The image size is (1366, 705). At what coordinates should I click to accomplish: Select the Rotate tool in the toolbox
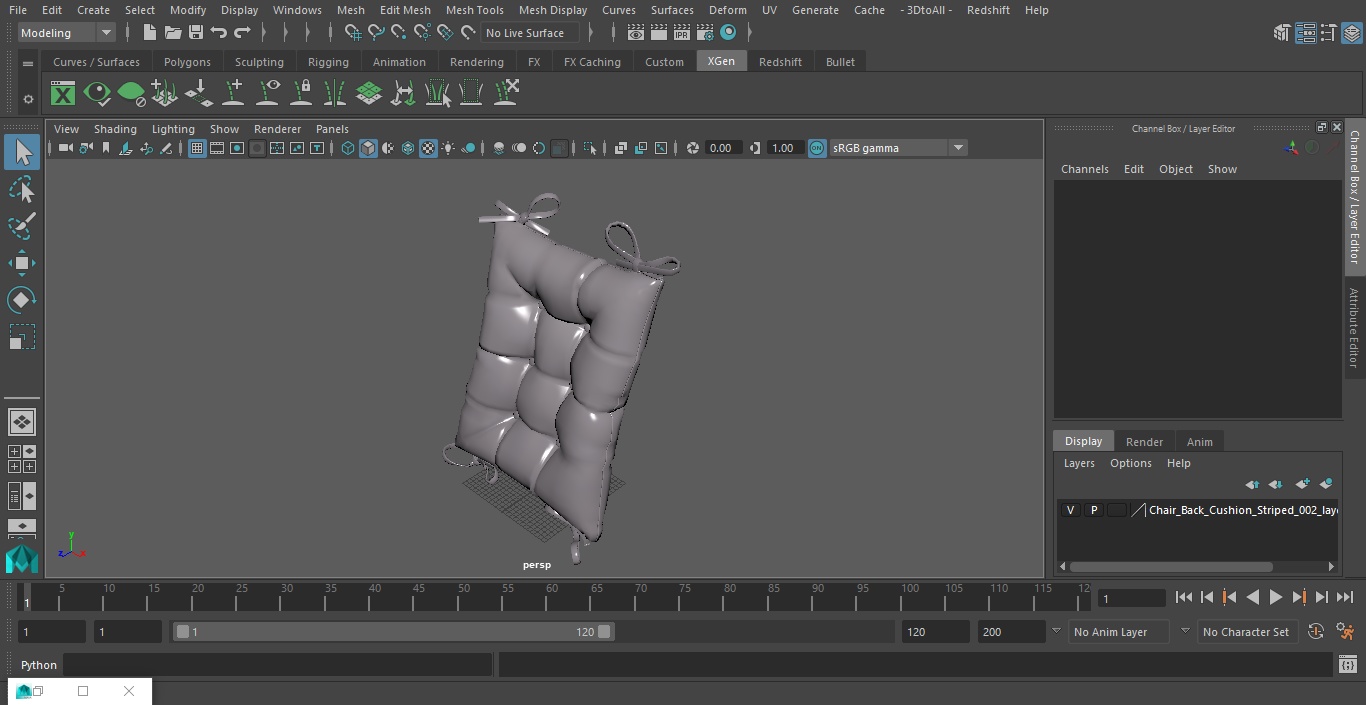click(x=21, y=300)
